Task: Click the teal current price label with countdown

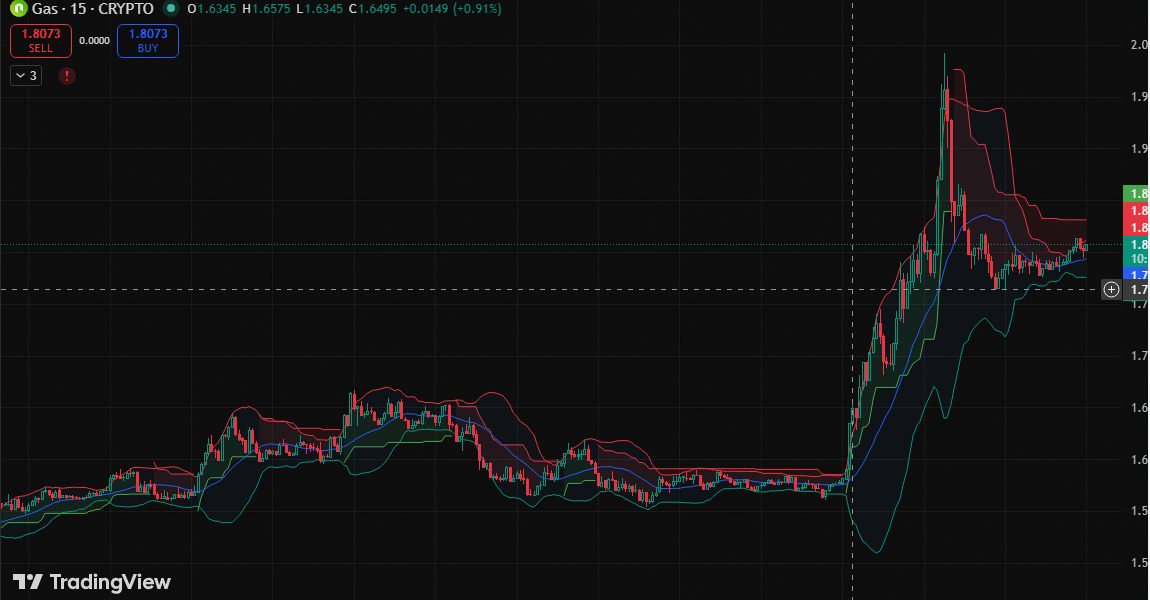Action: [1136, 252]
